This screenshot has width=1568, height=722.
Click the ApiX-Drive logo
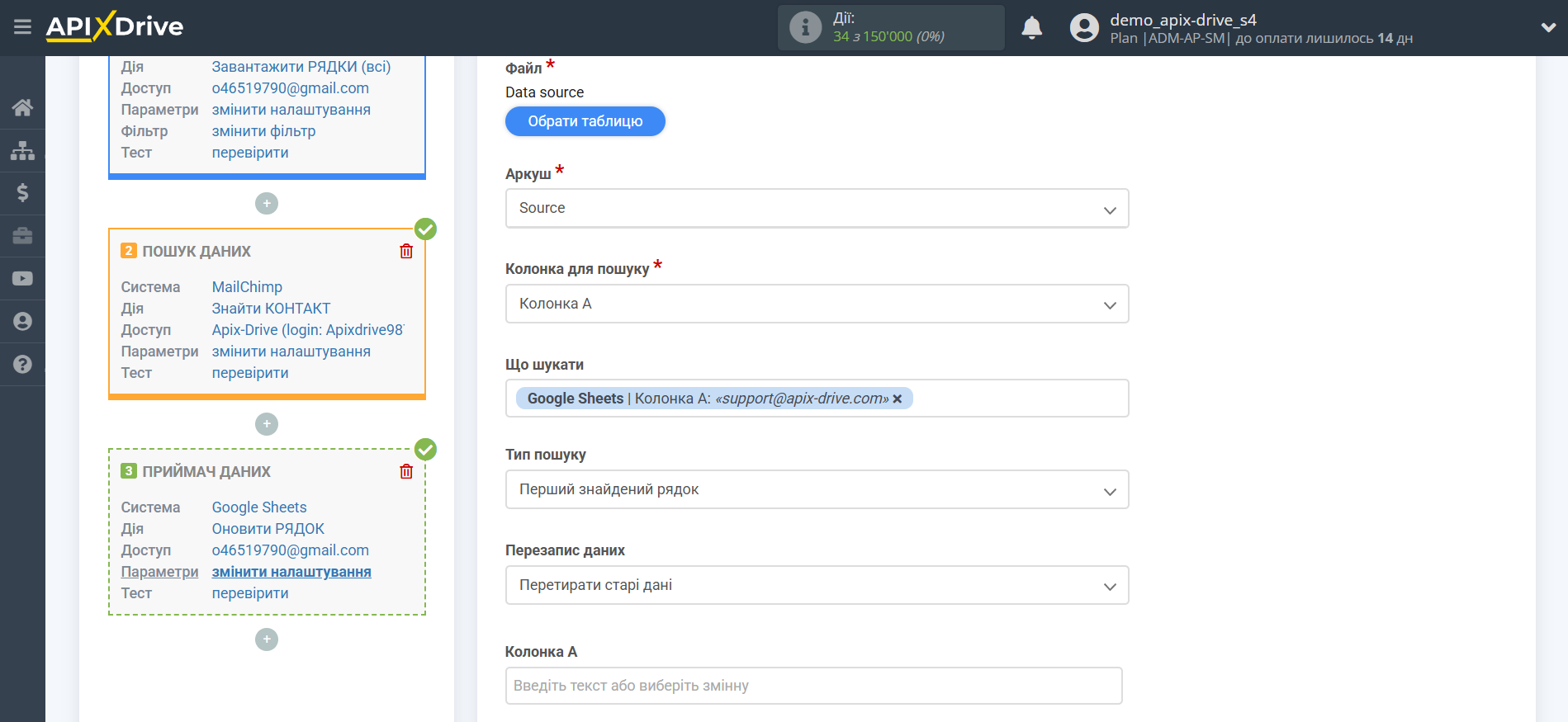pyautogui.click(x=115, y=26)
